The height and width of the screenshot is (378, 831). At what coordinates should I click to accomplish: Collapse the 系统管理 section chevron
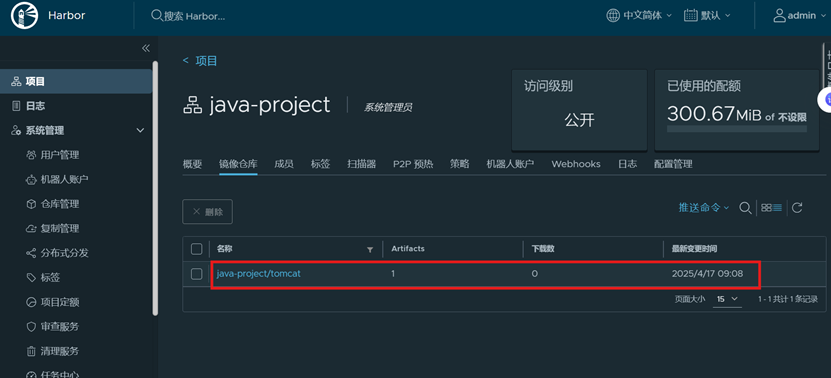[140, 130]
